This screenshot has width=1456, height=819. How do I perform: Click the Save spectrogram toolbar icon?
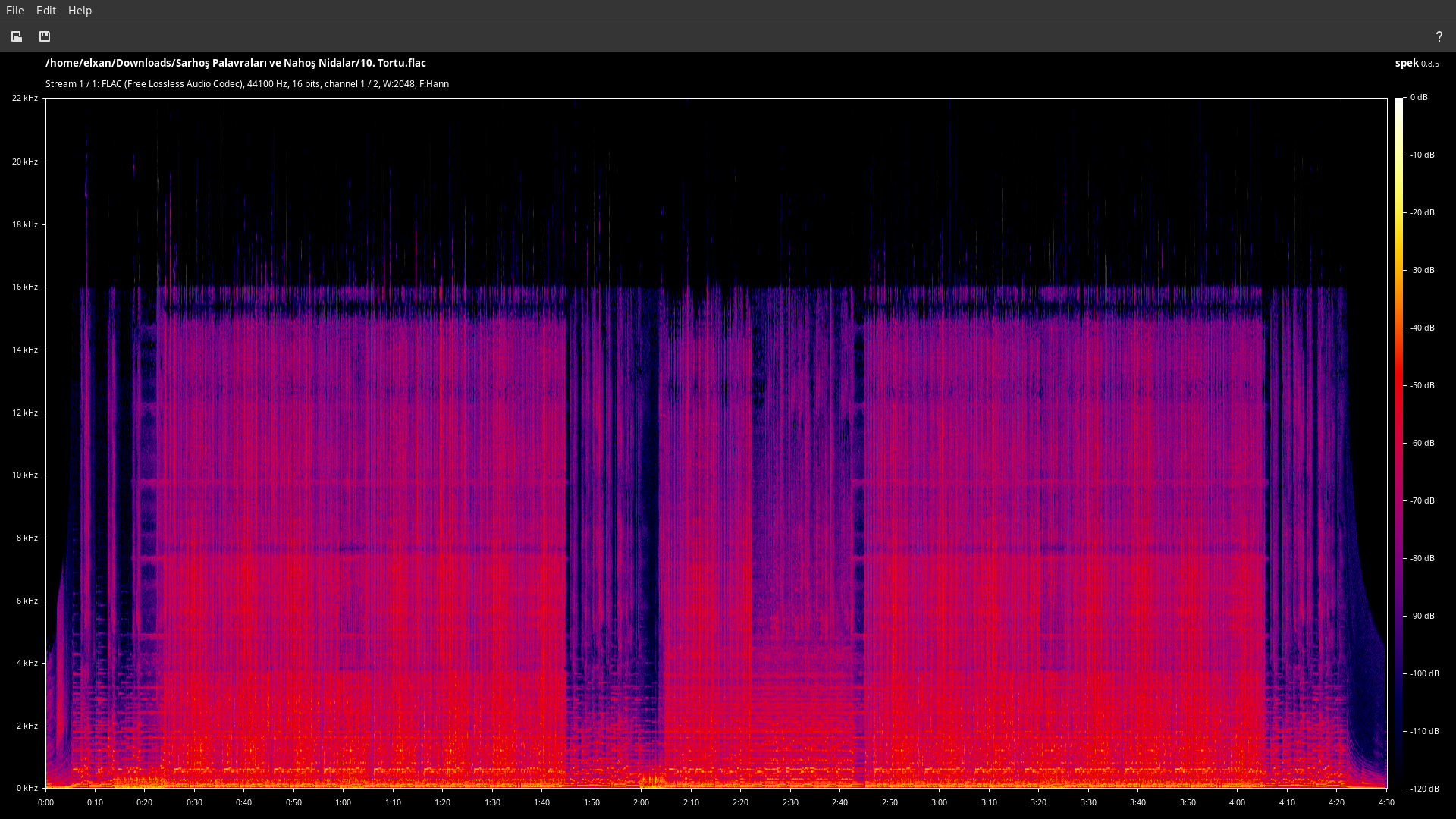tap(45, 36)
